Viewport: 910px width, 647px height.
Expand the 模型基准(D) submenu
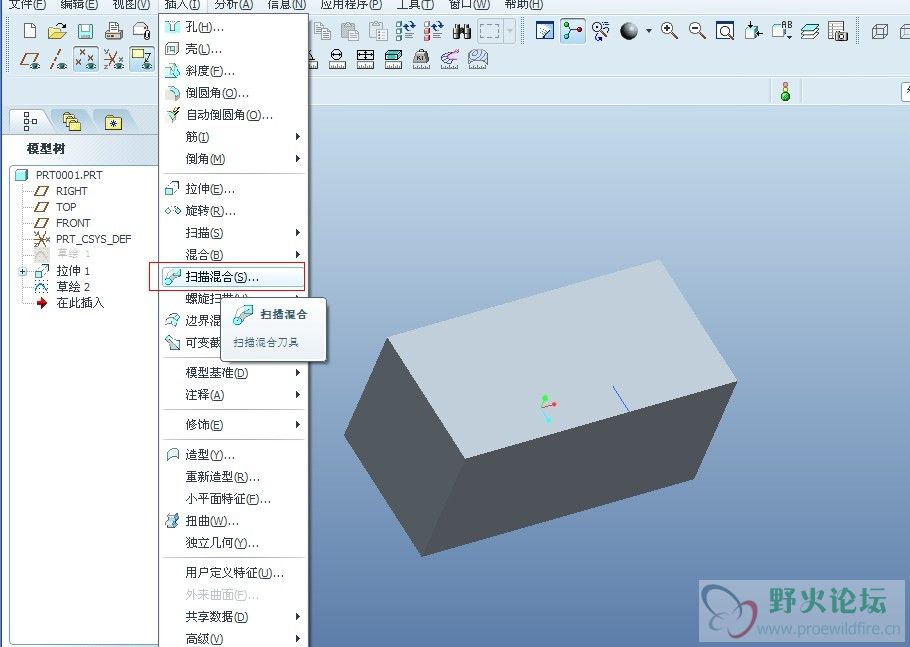298,373
